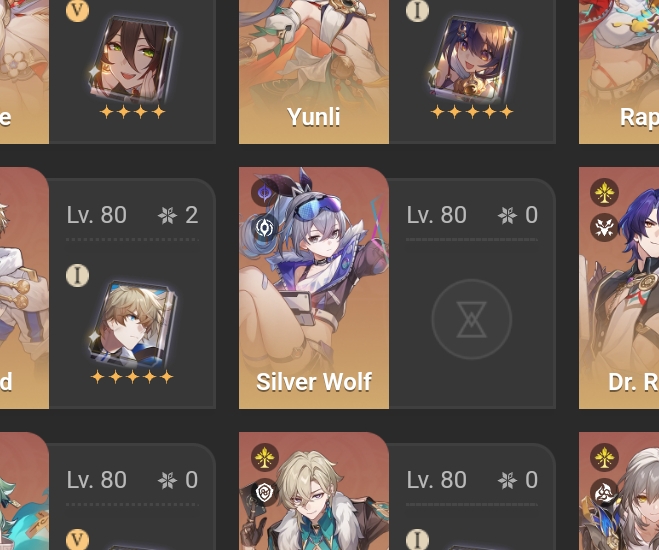Open the Dr. Ratio character portrait

[619, 288]
